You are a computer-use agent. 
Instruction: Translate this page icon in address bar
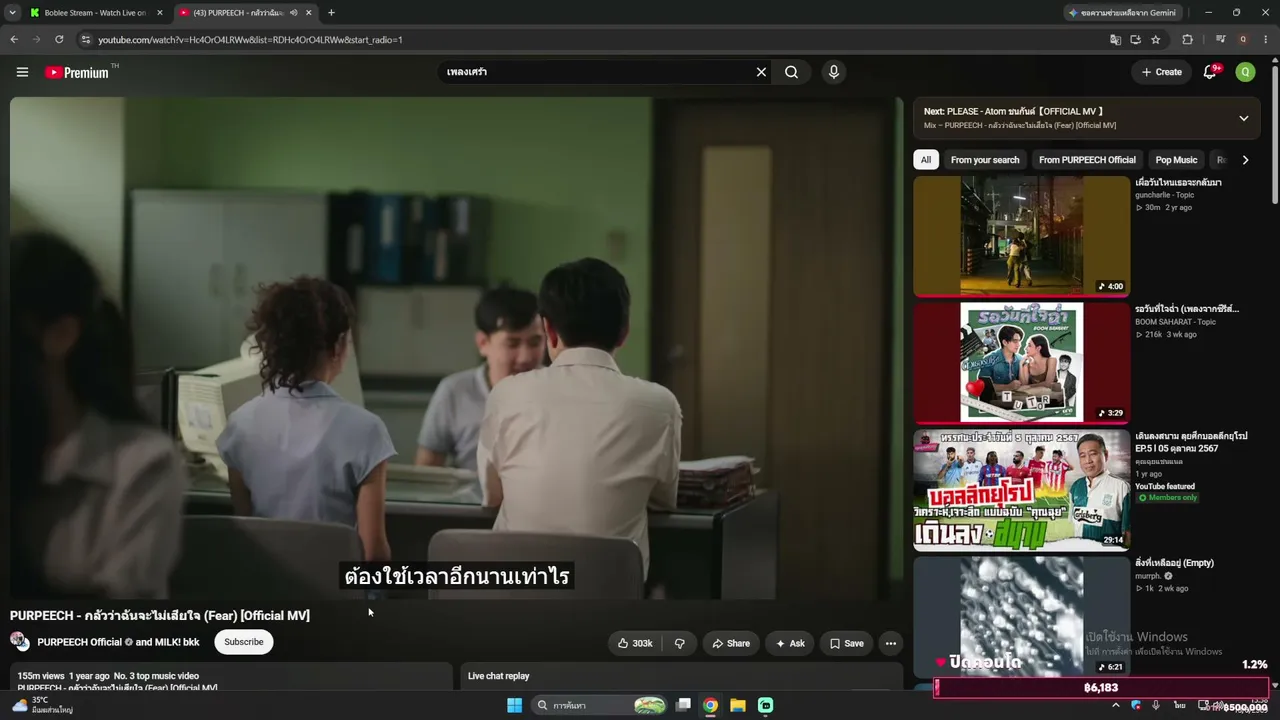click(1115, 40)
